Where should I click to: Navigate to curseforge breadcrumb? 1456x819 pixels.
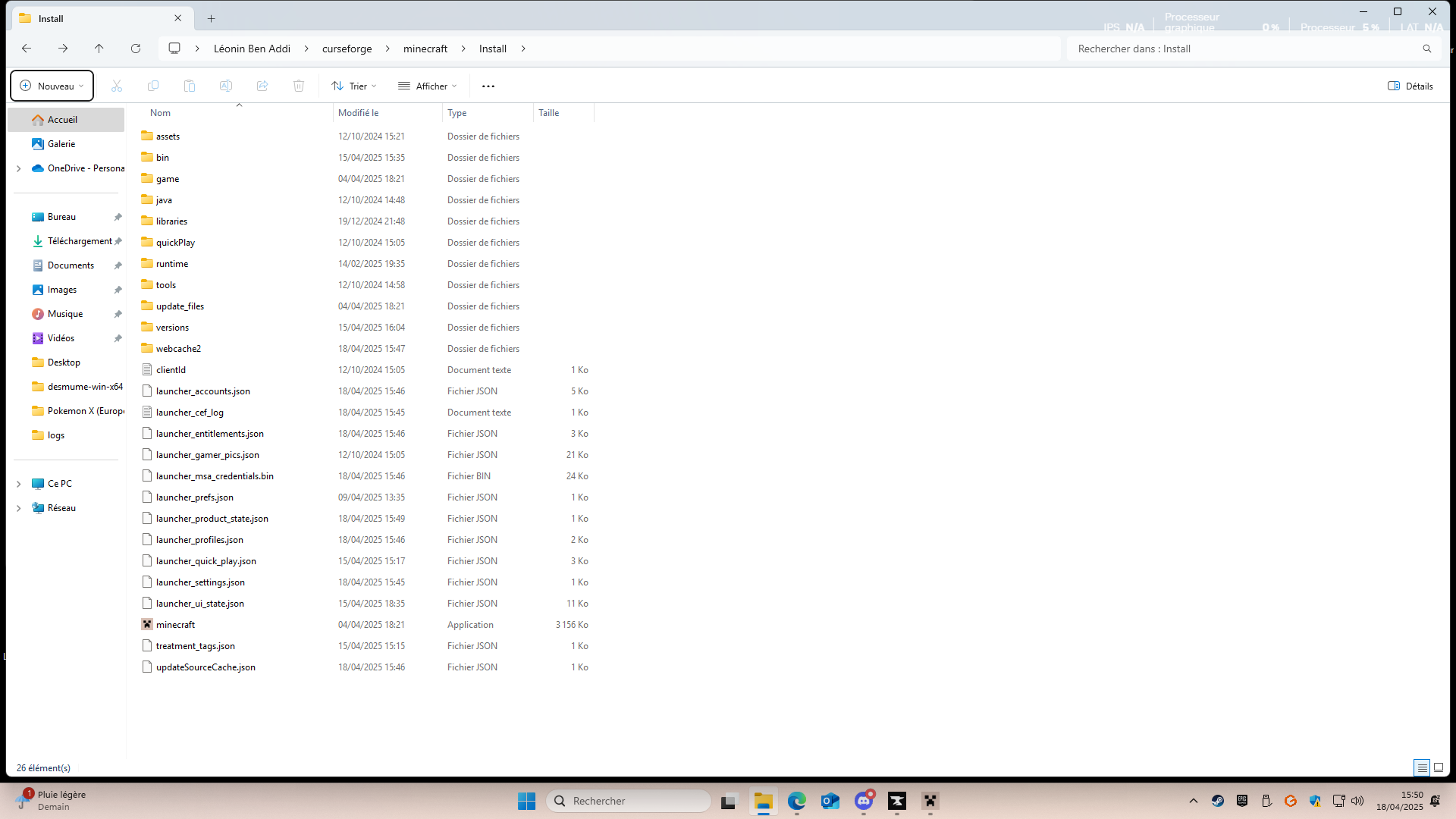coord(347,49)
